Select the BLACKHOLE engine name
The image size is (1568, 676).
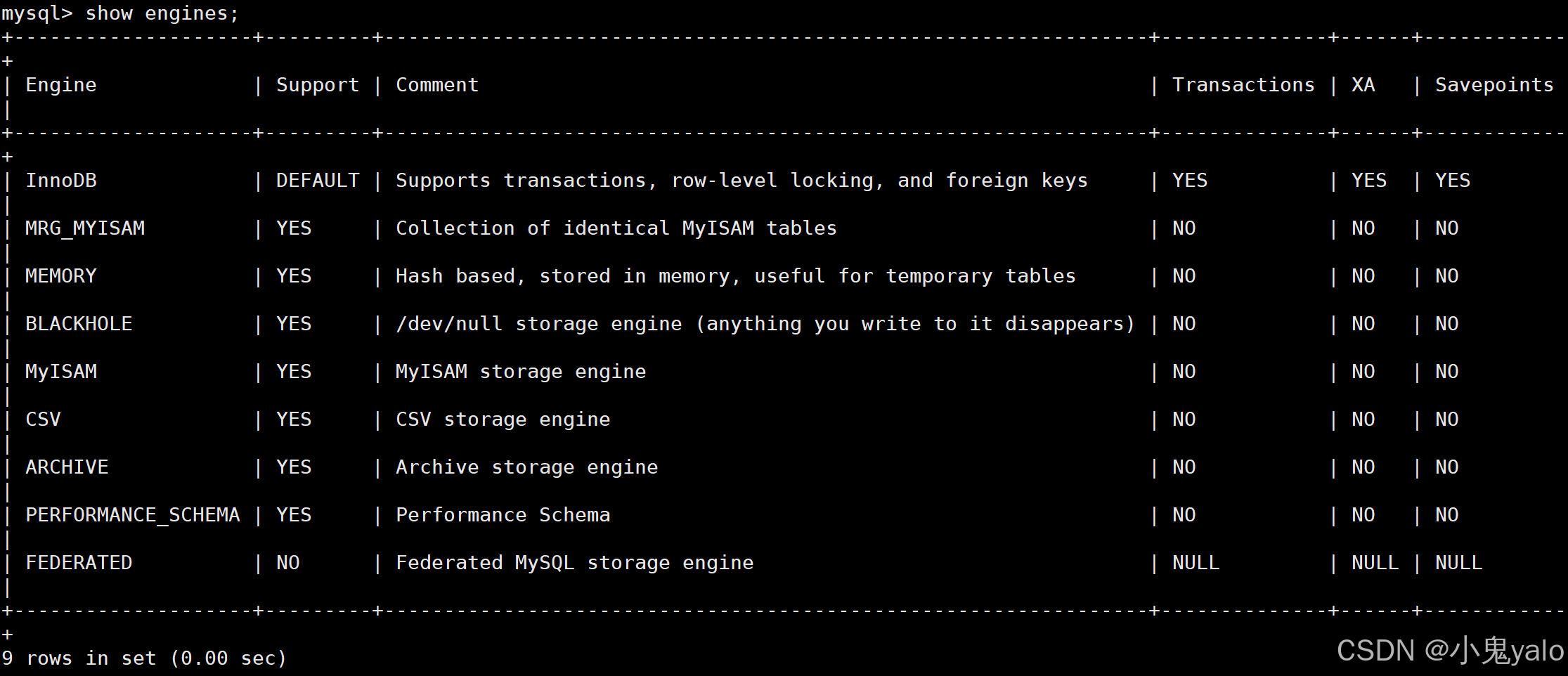[79, 324]
